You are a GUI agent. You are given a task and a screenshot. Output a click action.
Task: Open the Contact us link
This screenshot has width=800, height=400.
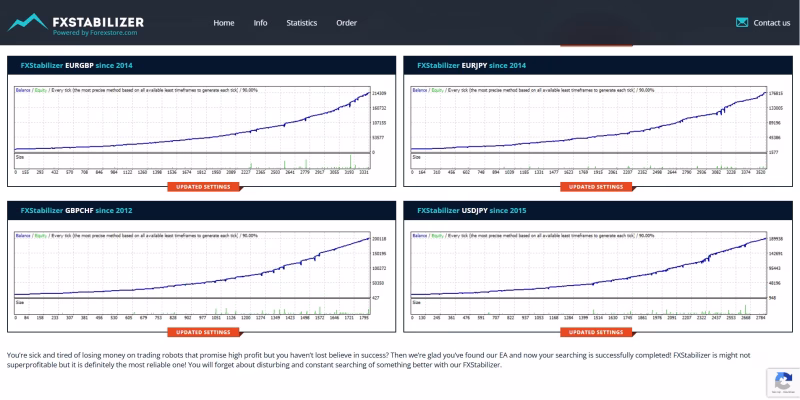(x=771, y=23)
